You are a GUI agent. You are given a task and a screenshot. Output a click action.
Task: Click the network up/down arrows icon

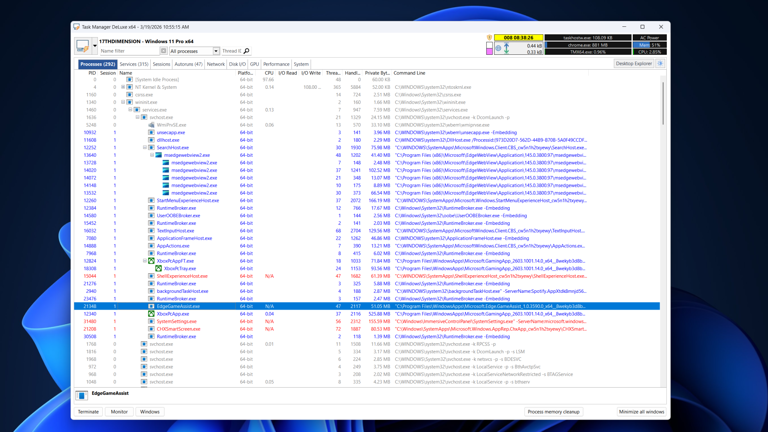coord(506,48)
